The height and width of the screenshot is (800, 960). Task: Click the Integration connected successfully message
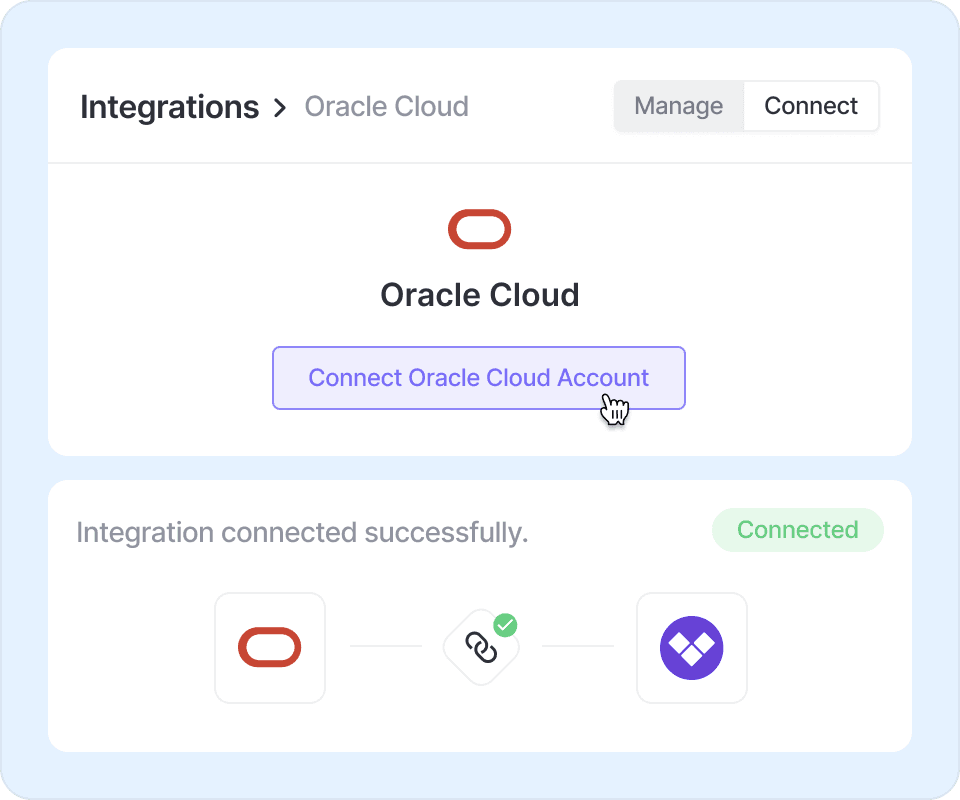(x=302, y=532)
